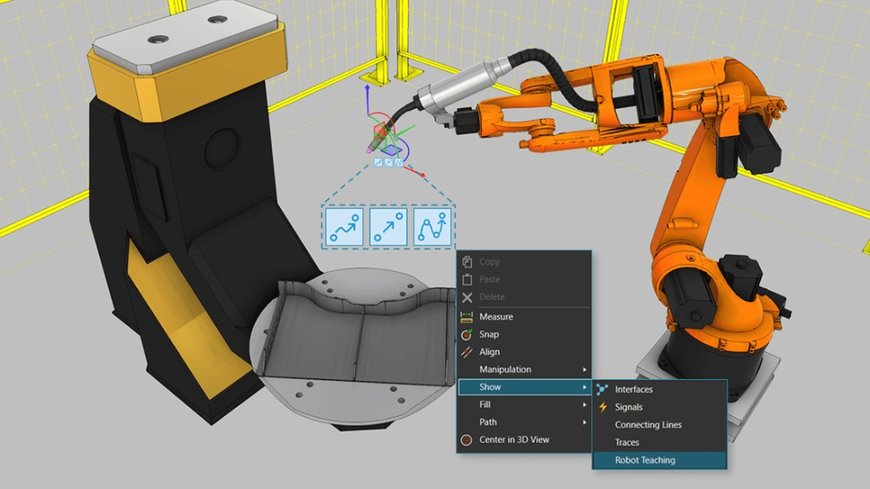
Task: Select the first enlarged path motion icon
Action: pos(344,226)
